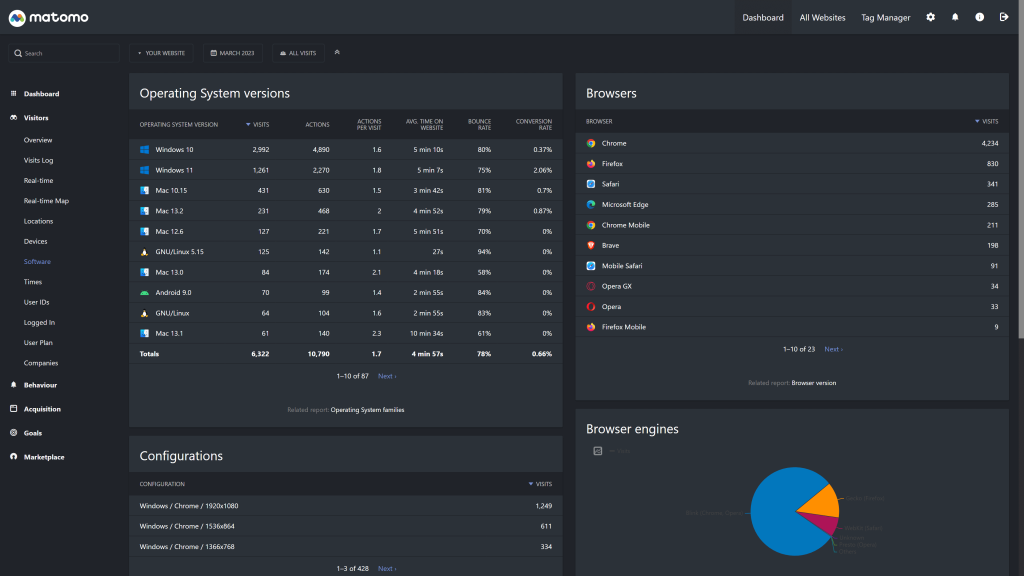Open the Your Website selector dropdown

pos(161,53)
